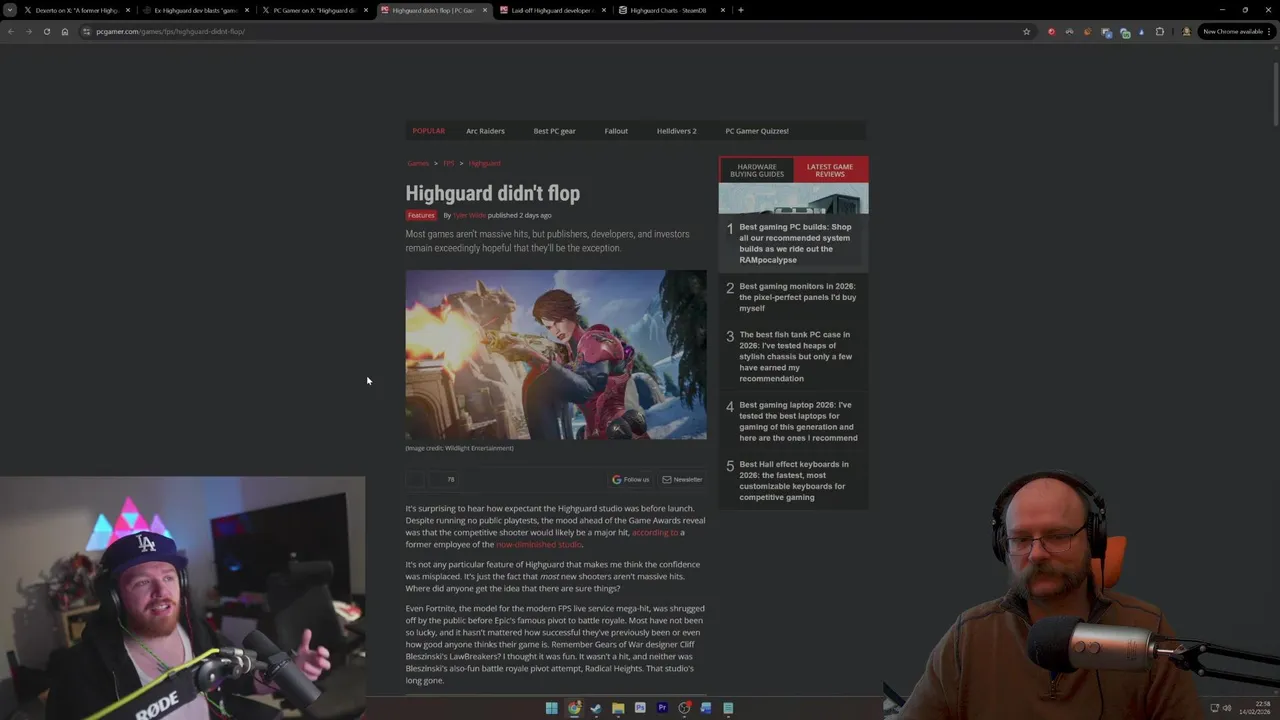The image size is (1280, 720).
Task: Select Latest Game Reviews sidebar tab
Action: (x=830, y=170)
